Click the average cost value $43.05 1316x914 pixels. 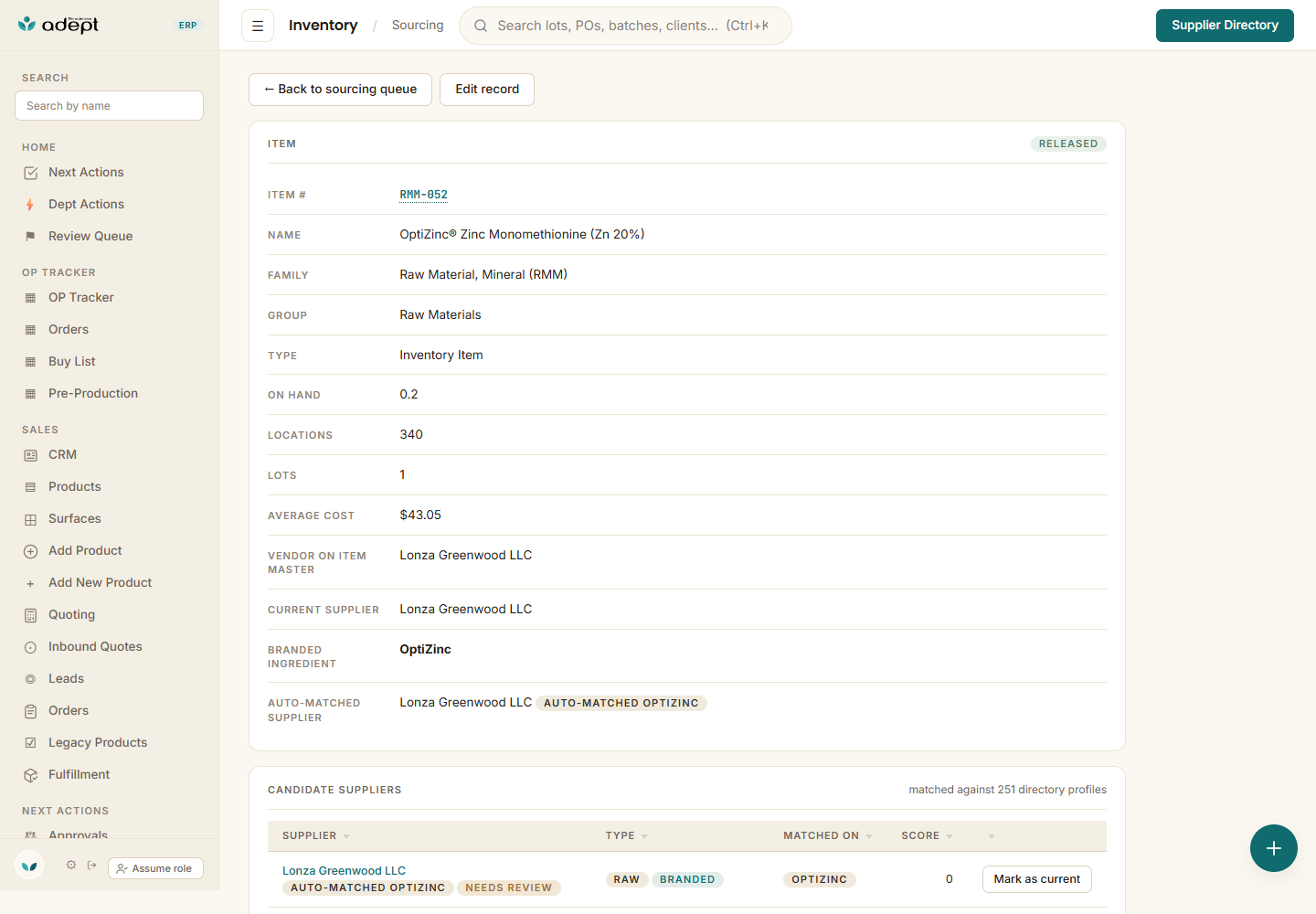click(x=420, y=515)
